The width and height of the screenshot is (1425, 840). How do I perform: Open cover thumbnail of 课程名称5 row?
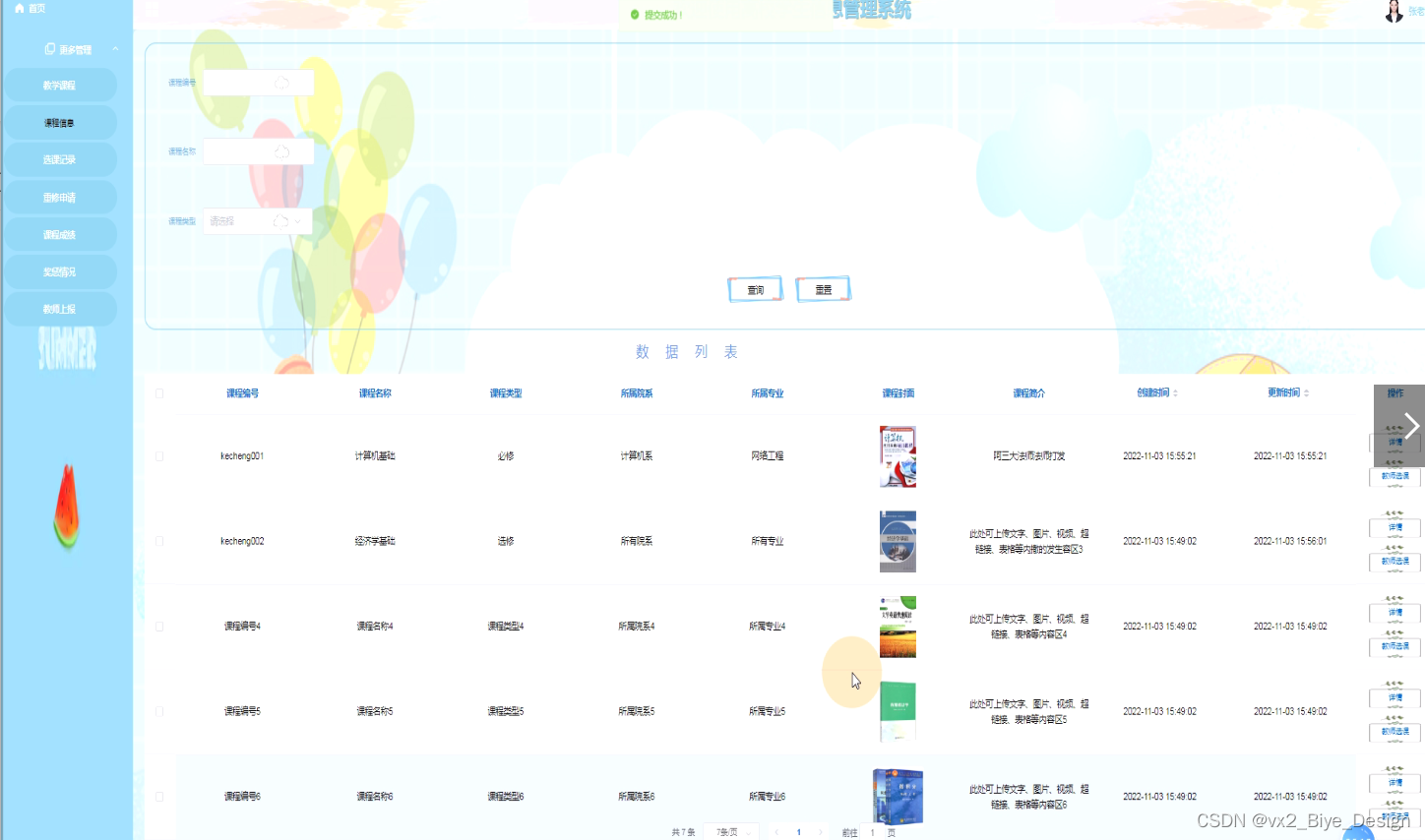coord(898,711)
